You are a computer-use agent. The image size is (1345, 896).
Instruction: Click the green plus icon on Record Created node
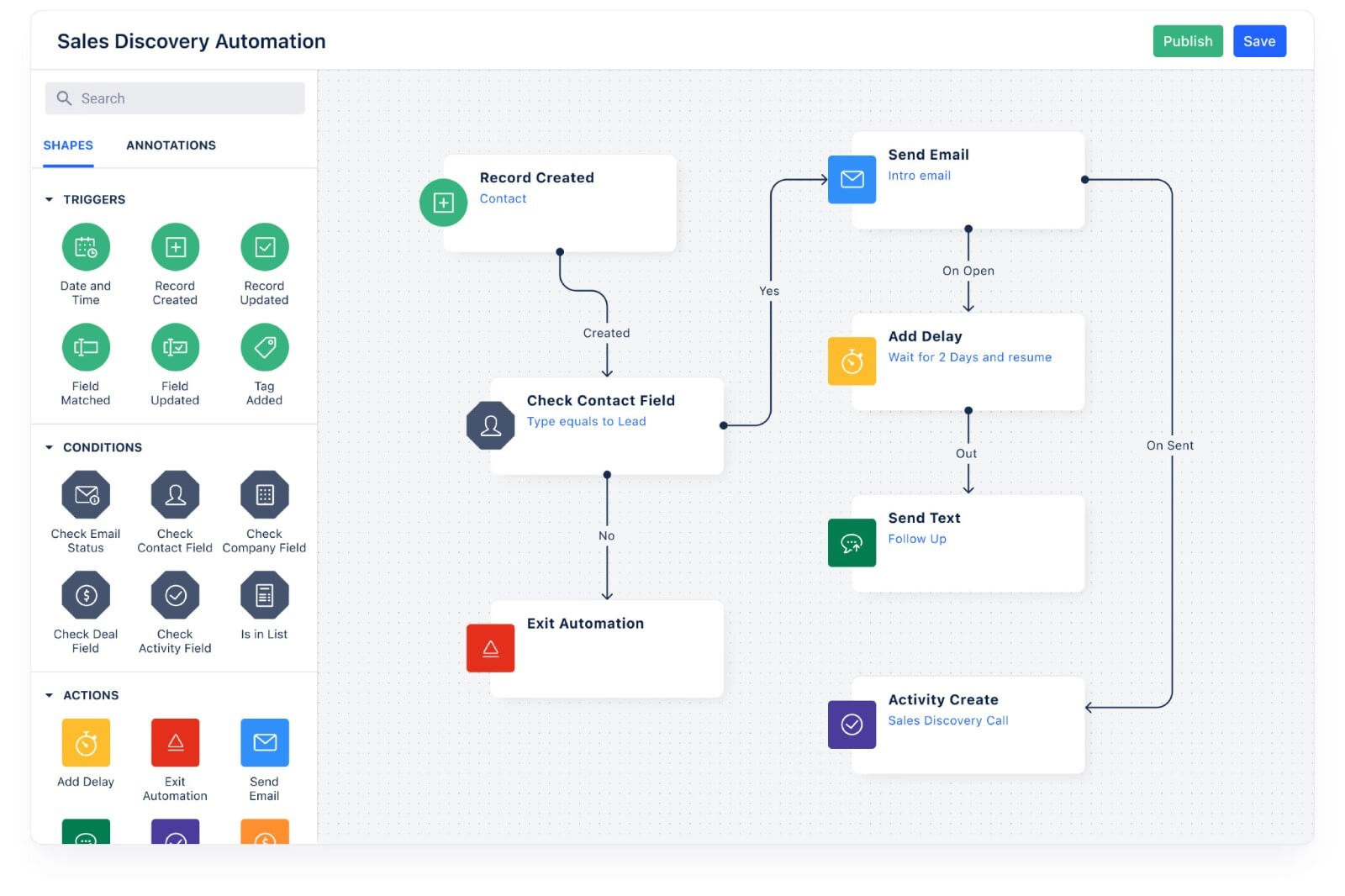[443, 203]
